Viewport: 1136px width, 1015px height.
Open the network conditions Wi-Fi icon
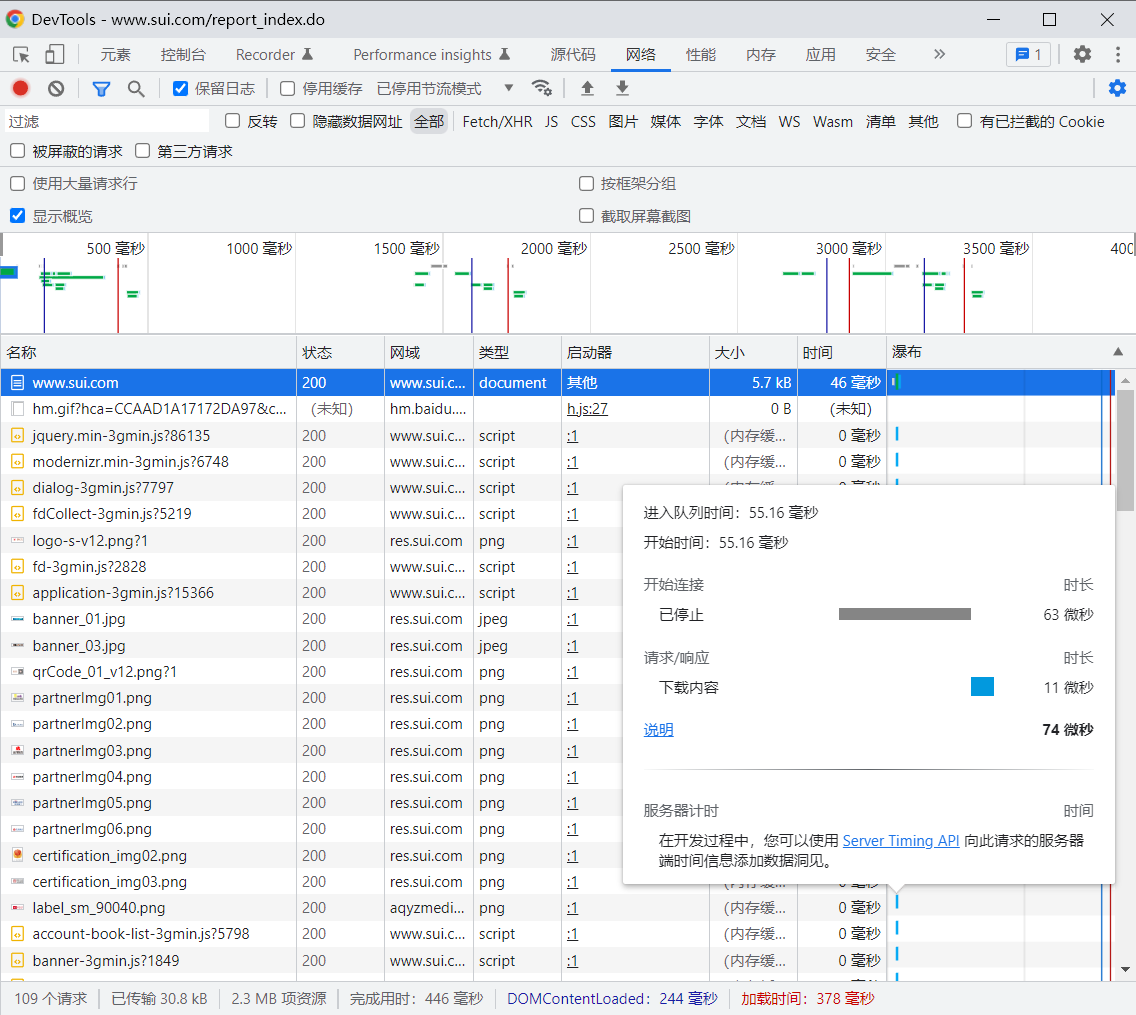542,88
